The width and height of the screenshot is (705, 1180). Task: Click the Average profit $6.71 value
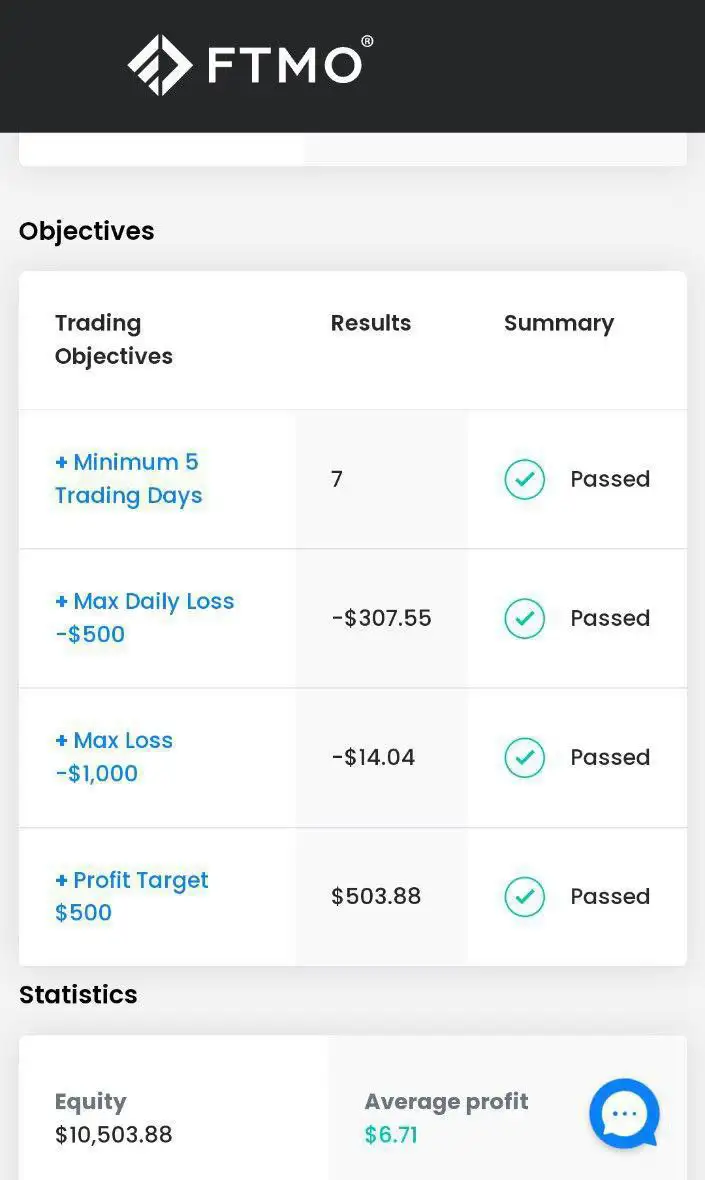(x=391, y=1135)
